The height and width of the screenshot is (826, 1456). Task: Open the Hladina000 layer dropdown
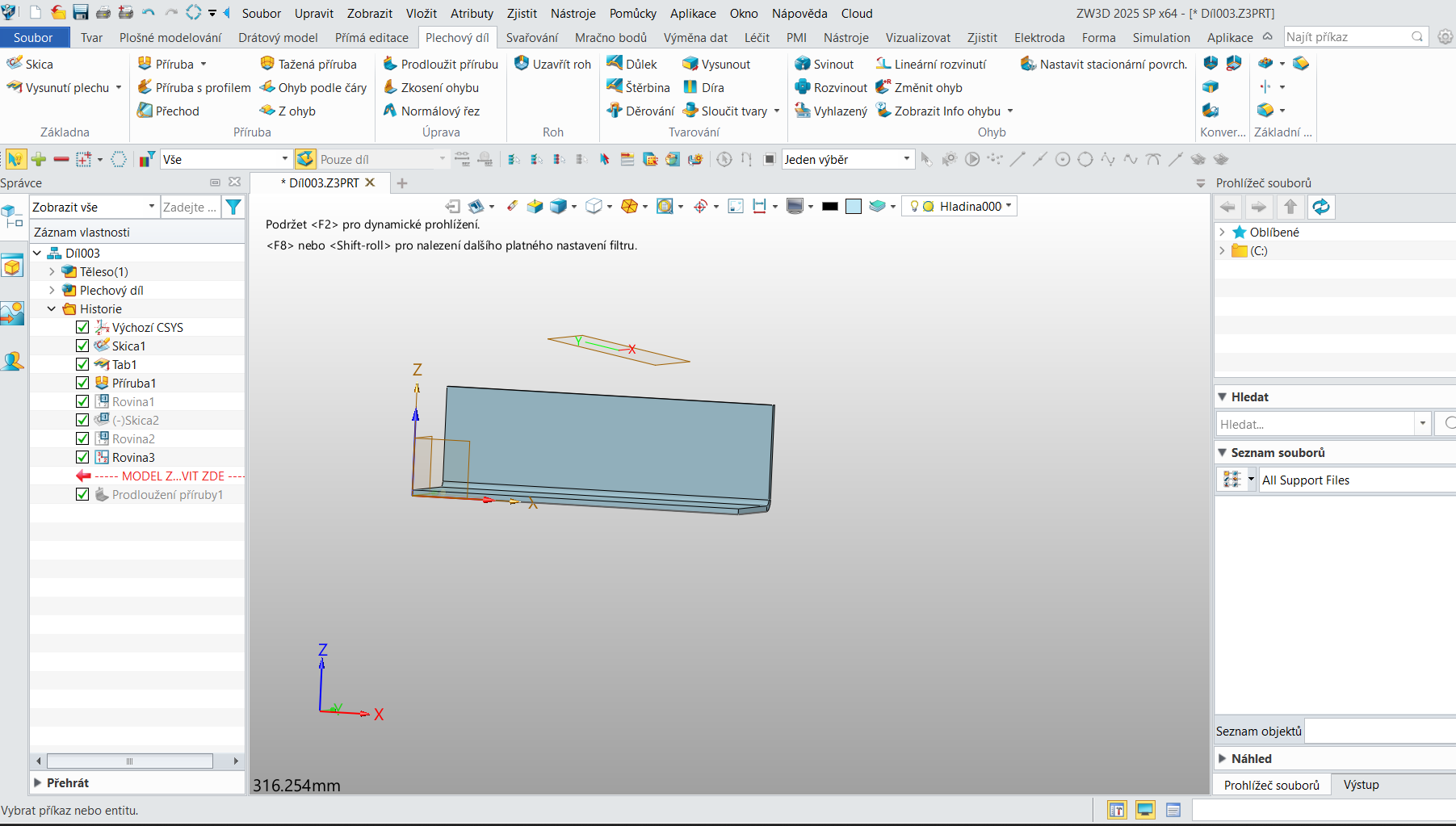pos(960,206)
